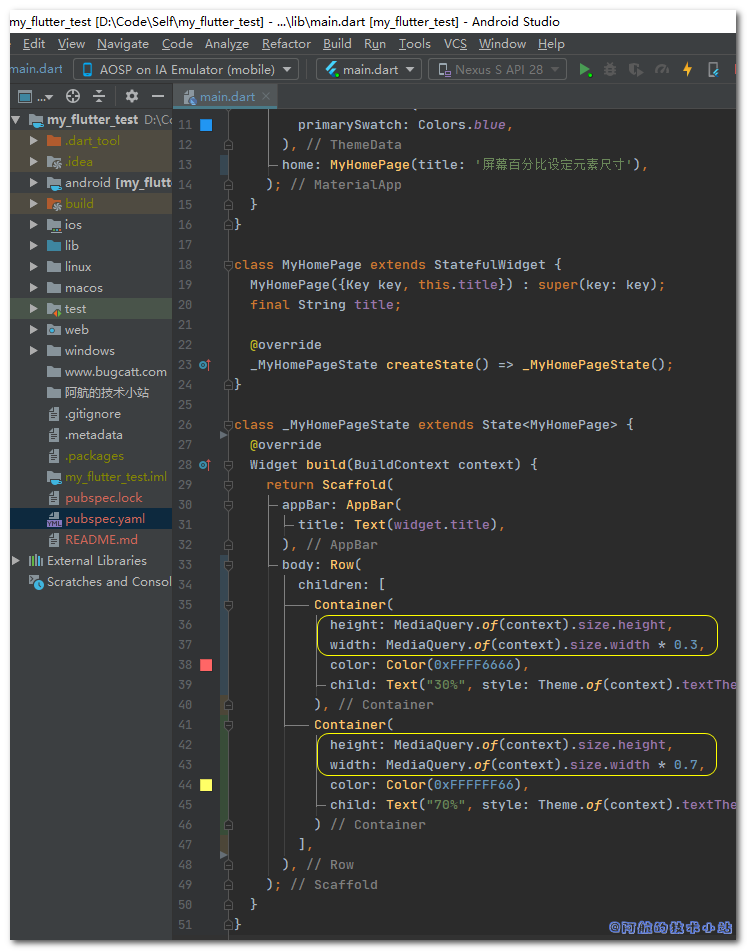Open the AOSP on IA Emulator device dropdown
The height and width of the screenshot is (951, 747).
pos(186,69)
